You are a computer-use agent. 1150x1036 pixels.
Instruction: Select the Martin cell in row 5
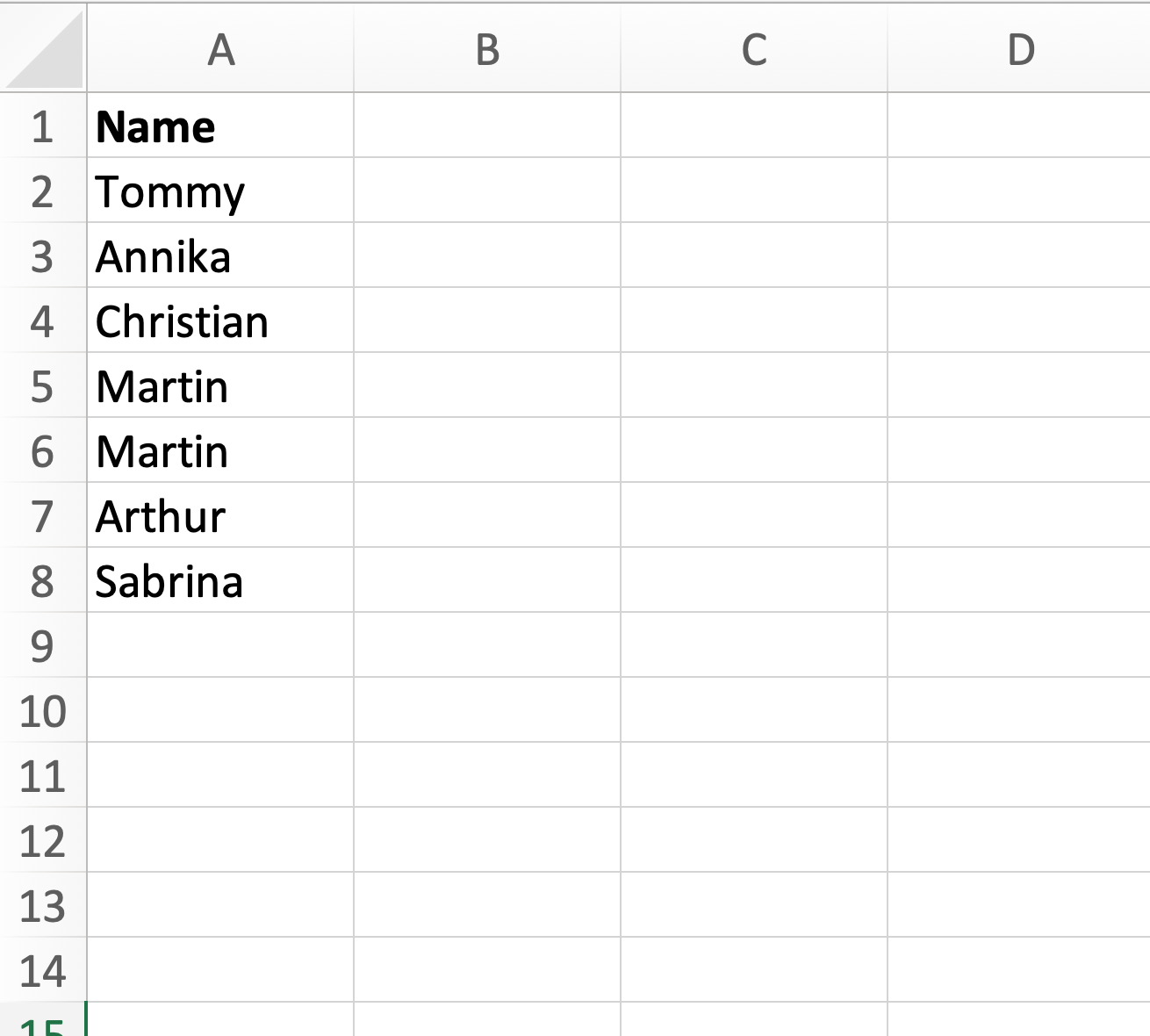pos(220,386)
